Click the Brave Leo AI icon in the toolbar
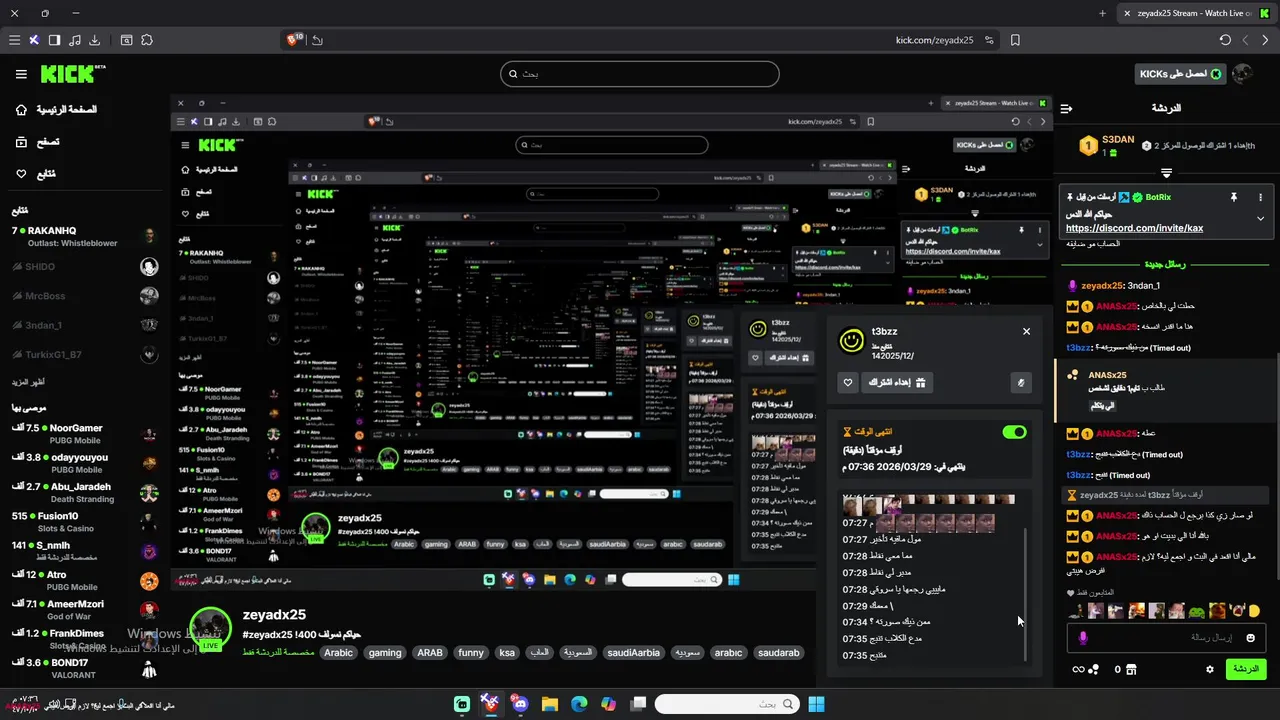 click(34, 40)
